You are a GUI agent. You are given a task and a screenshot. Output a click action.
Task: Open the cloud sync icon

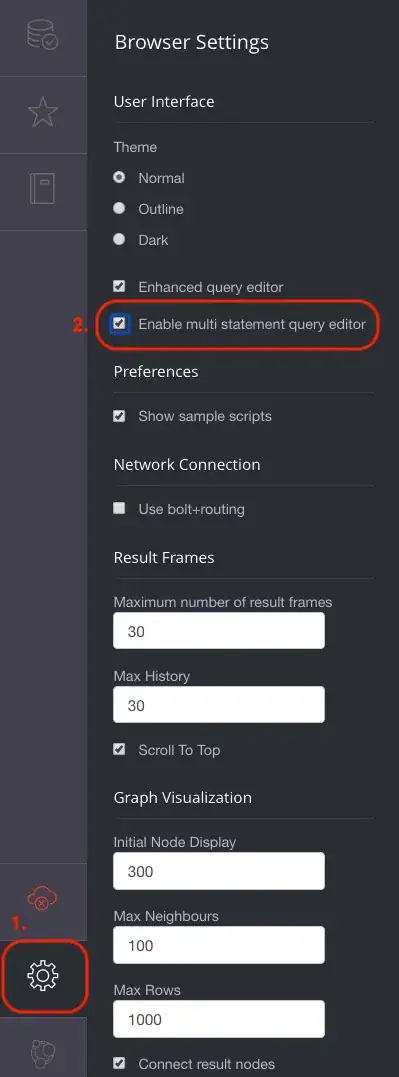(42, 898)
